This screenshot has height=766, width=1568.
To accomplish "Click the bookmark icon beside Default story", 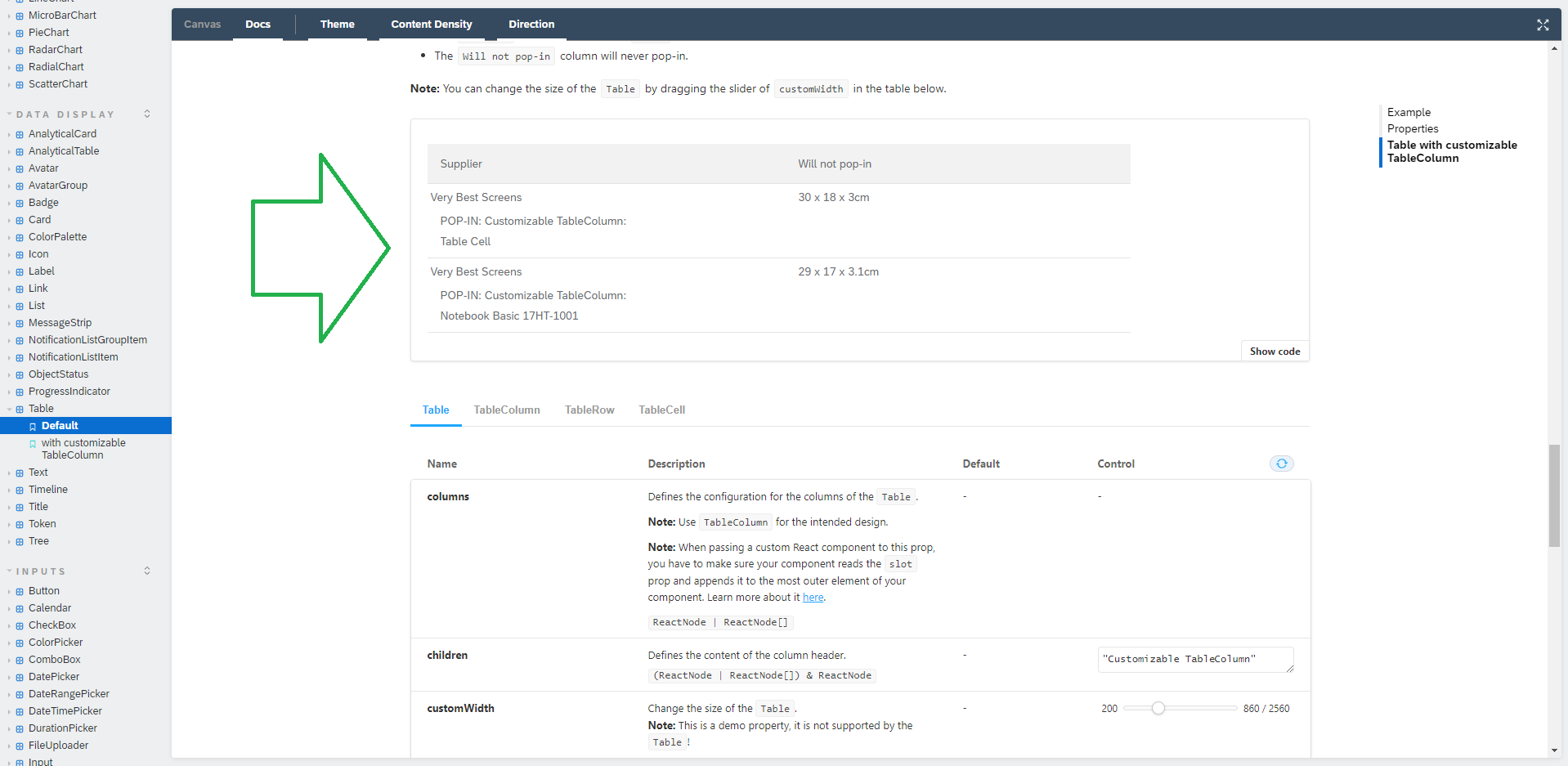I will pyautogui.click(x=34, y=425).
